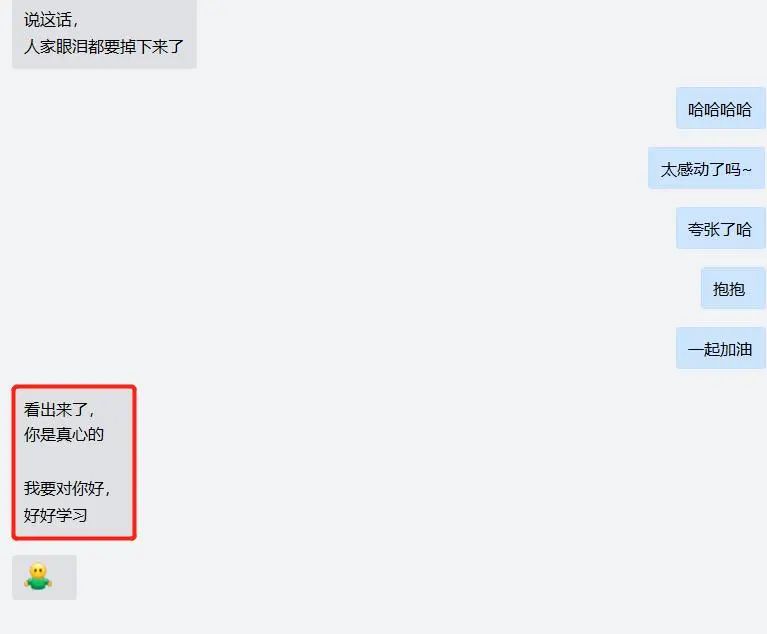Image resolution: width=767 pixels, height=634 pixels.
Task: Click gray padding beside the hugging emoji
Action: coord(65,577)
